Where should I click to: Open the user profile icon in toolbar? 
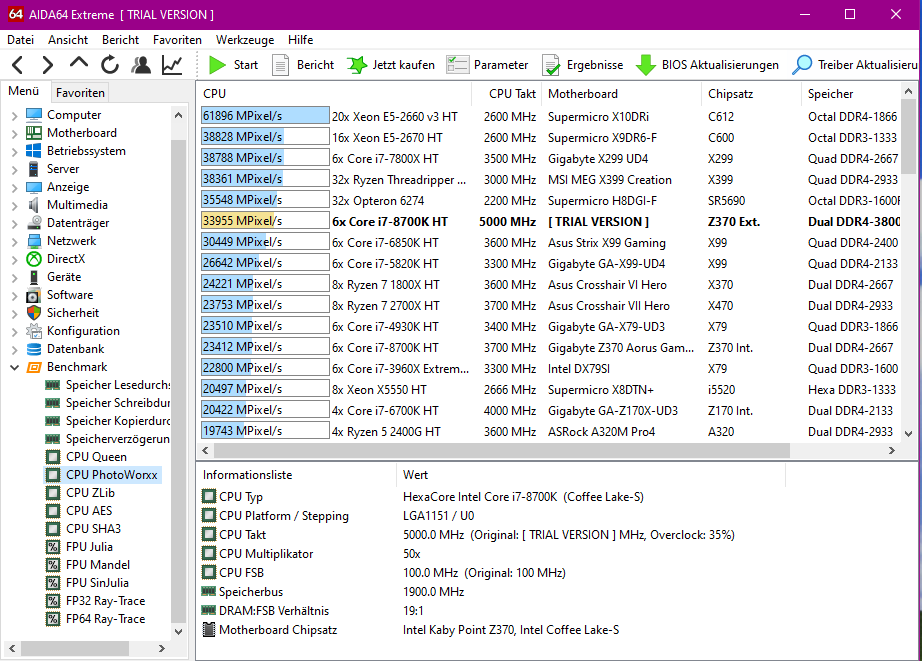(141, 64)
